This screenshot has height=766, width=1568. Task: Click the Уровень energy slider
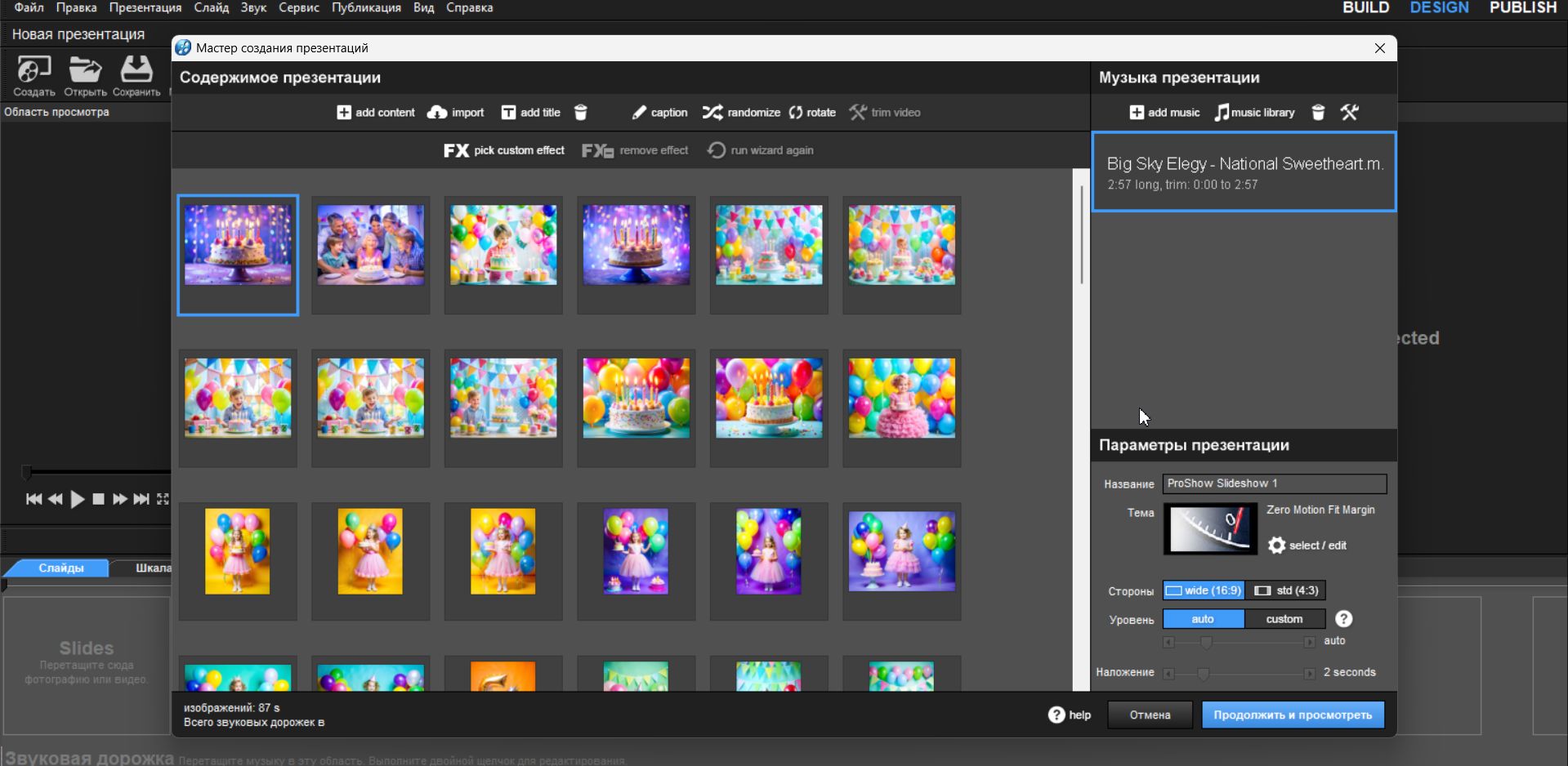(x=1239, y=643)
